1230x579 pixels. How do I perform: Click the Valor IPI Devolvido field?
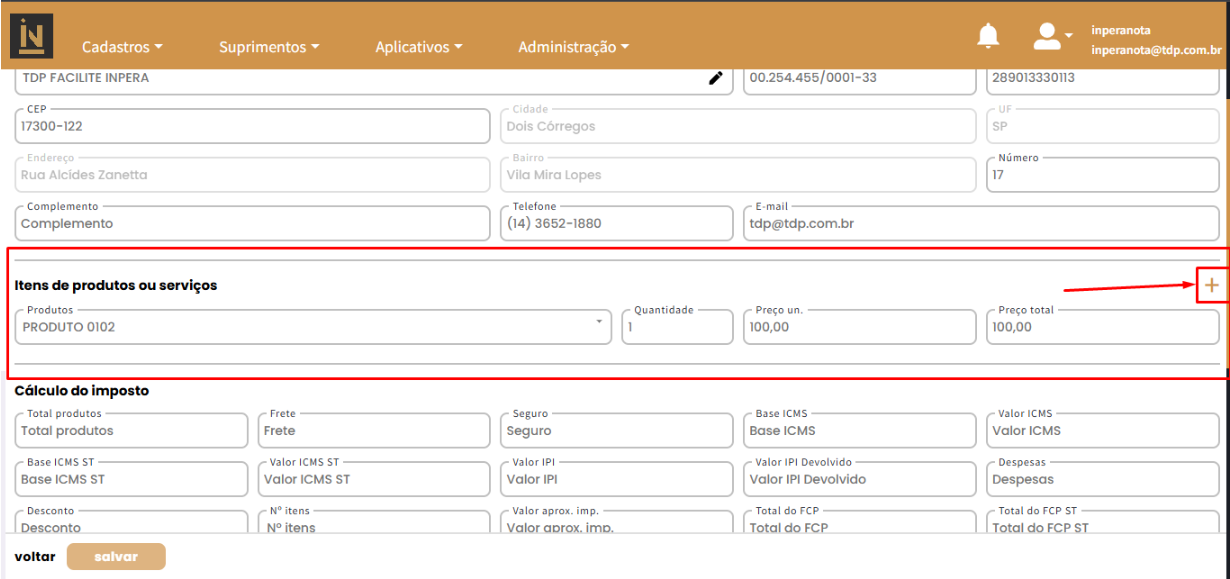click(859, 479)
